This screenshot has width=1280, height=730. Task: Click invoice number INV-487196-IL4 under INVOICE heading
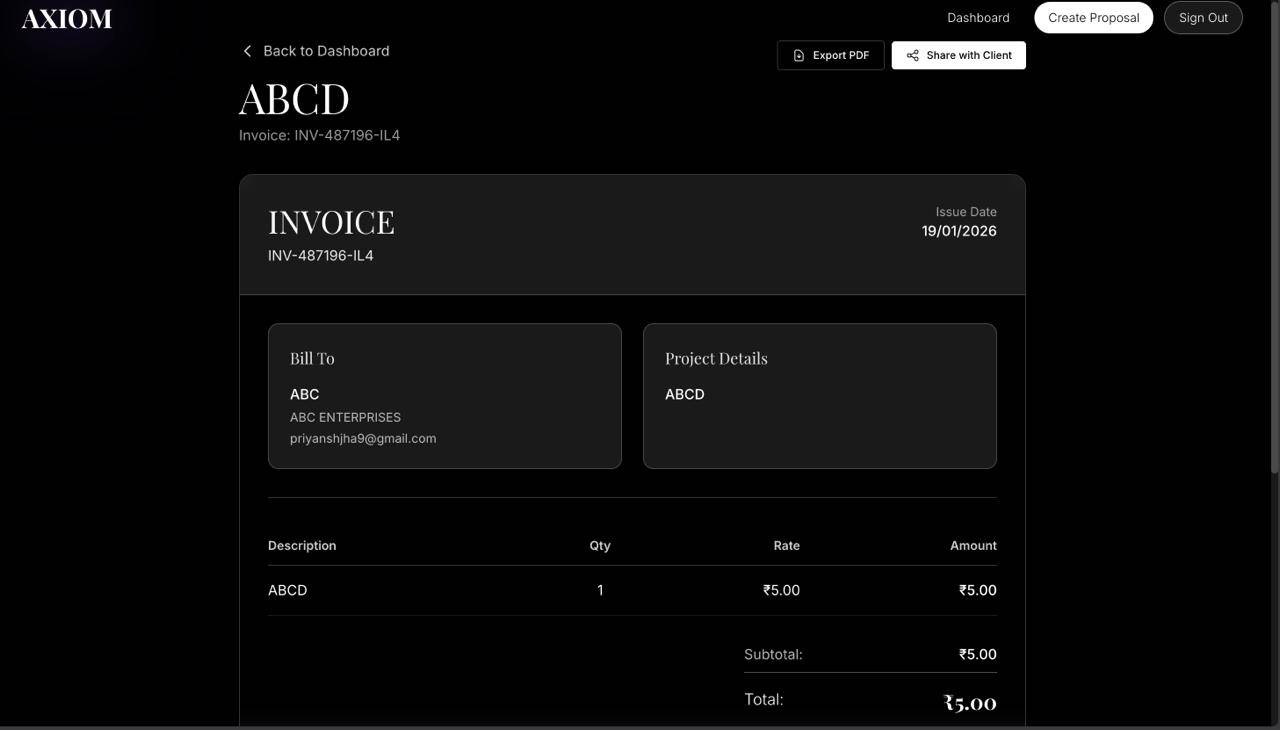(x=320, y=256)
